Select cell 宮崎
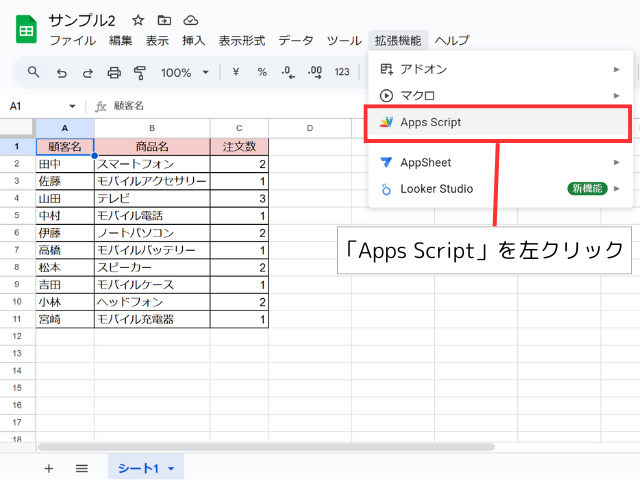The height and width of the screenshot is (480, 640). pos(65,319)
